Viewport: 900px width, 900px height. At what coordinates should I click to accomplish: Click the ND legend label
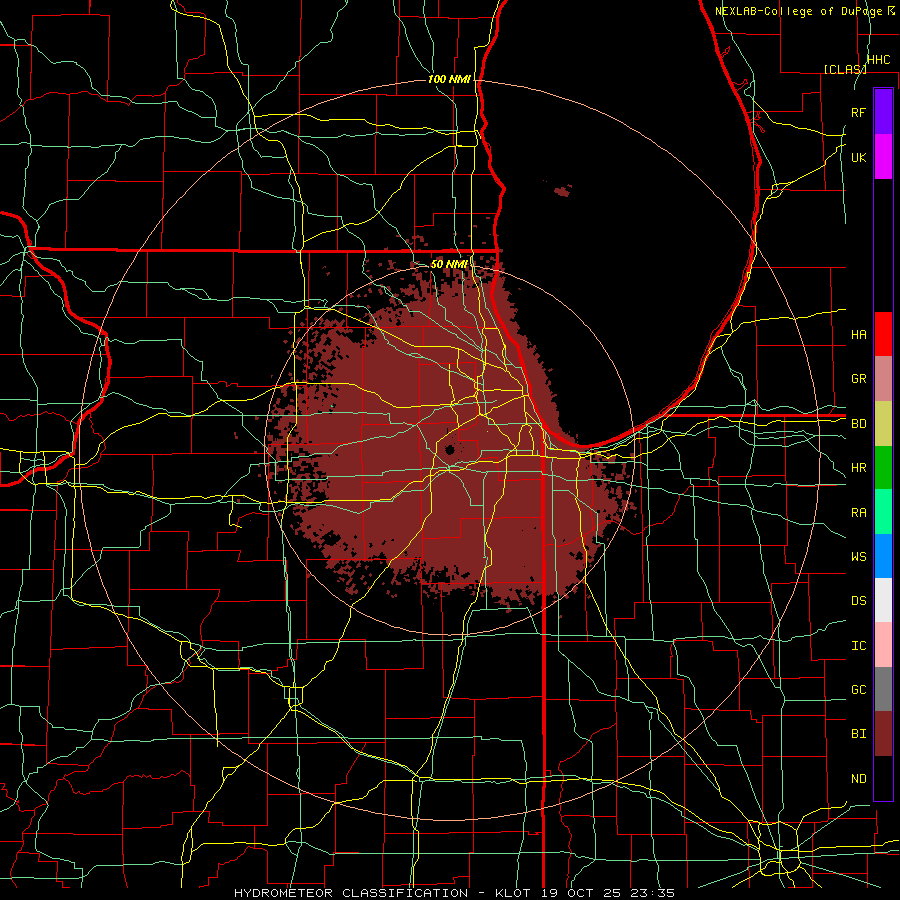pyautogui.click(x=858, y=779)
